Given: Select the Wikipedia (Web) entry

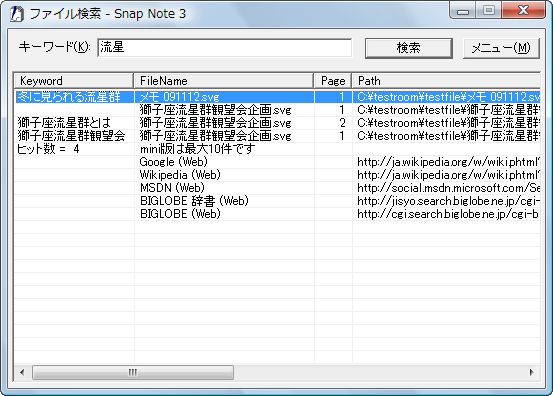Looking at the screenshot, I should click(180, 175).
